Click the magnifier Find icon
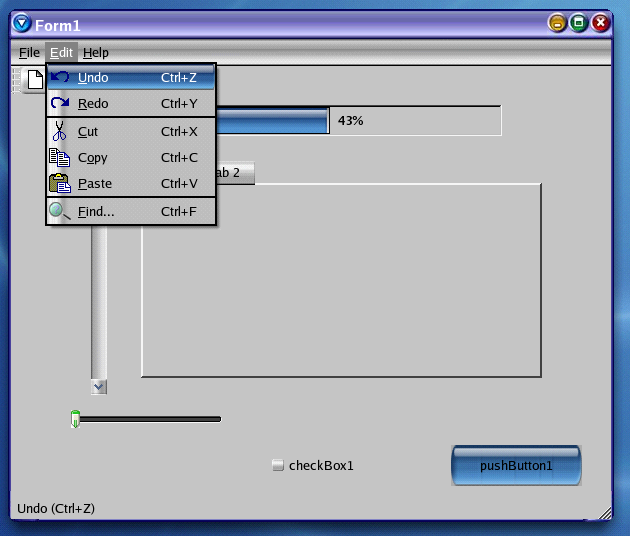 (x=59, y=211)
